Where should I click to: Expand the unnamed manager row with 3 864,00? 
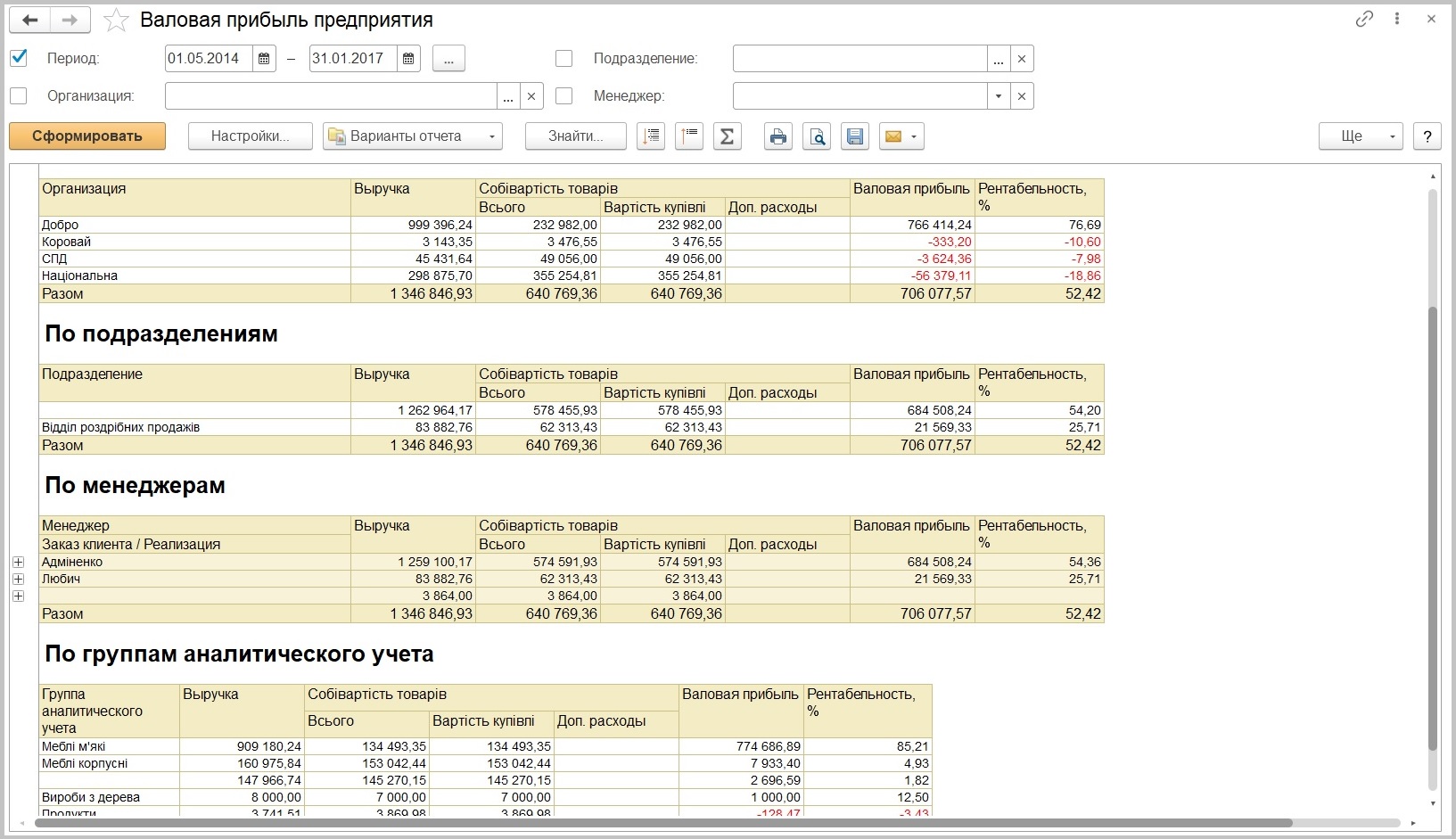18,596
